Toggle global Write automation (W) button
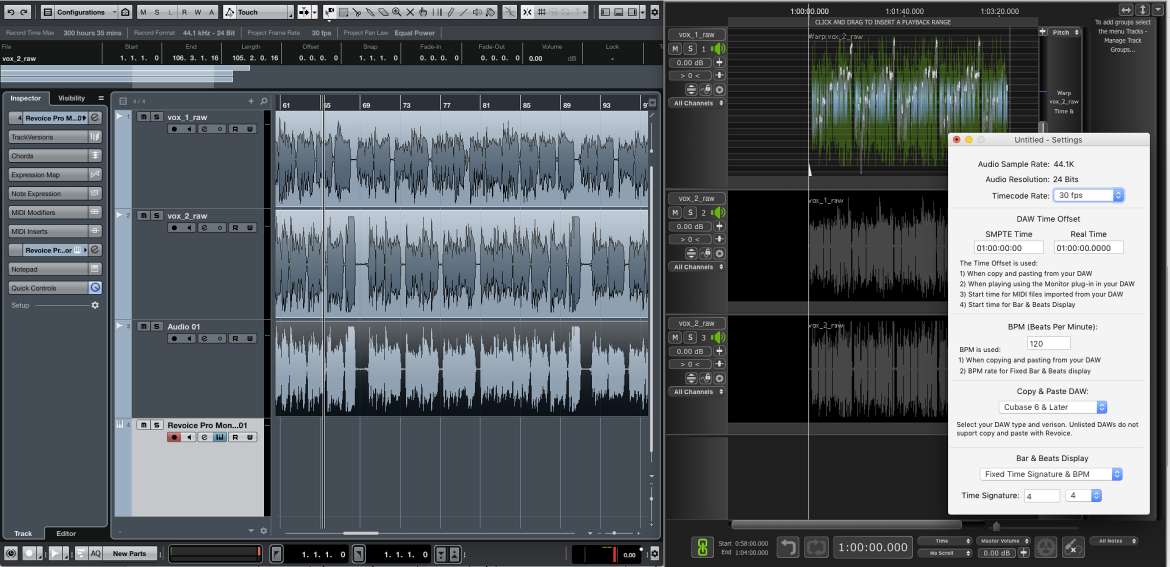This screenshot has height=567, width=1170. (x=198, y=13)
